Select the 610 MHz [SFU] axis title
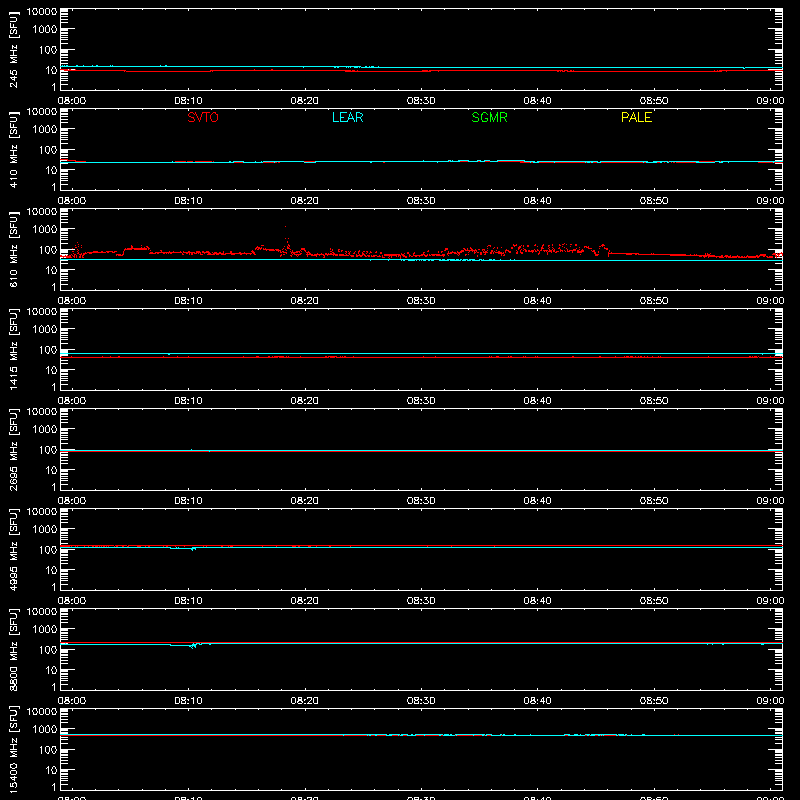This screenshot has width=800, height=800. tap(14, 249)
